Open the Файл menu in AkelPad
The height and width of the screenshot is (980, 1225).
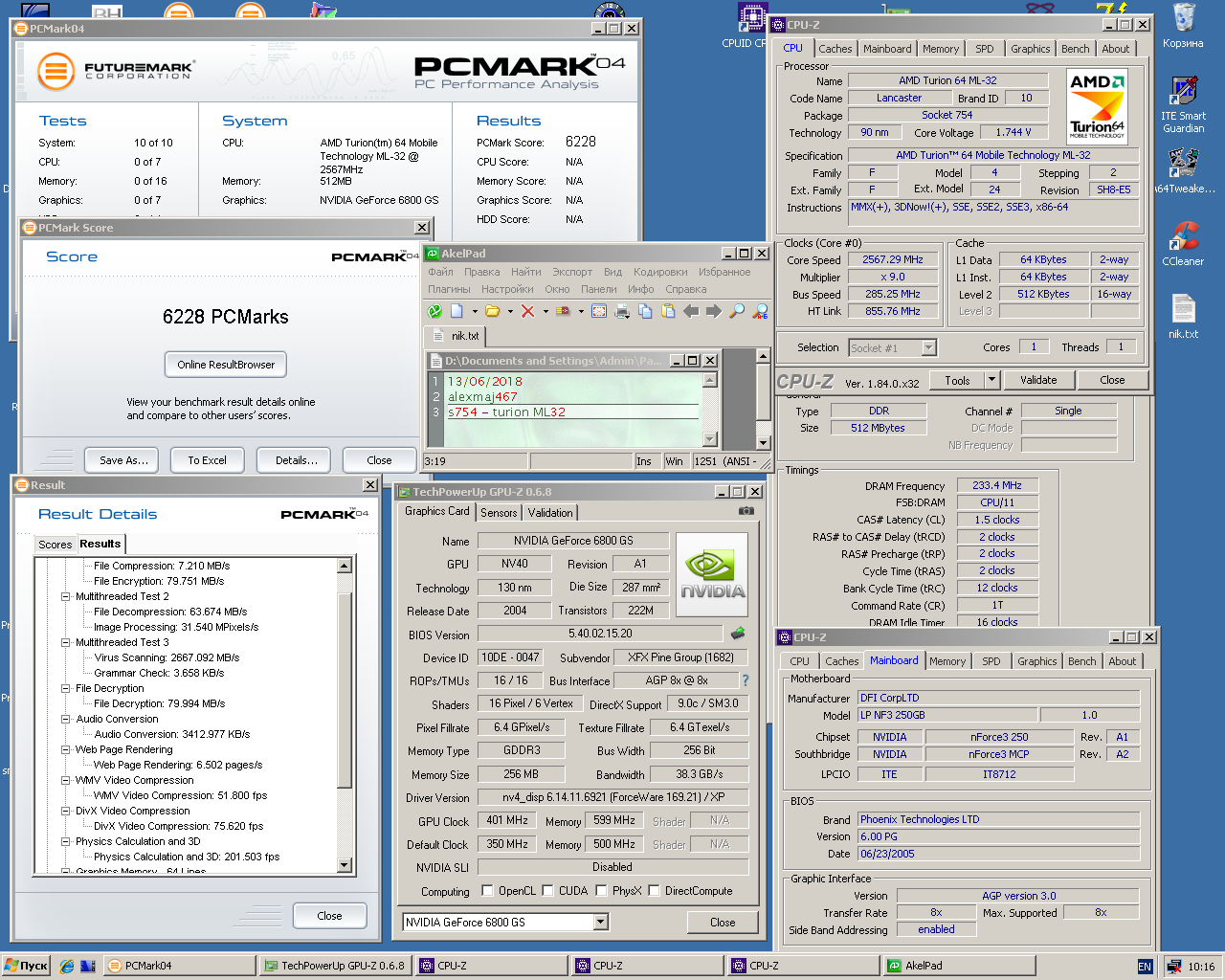point(440,272)
